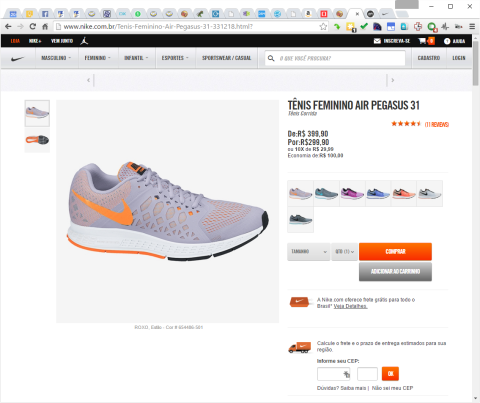Open the Masculino menu

coord(56,58)
